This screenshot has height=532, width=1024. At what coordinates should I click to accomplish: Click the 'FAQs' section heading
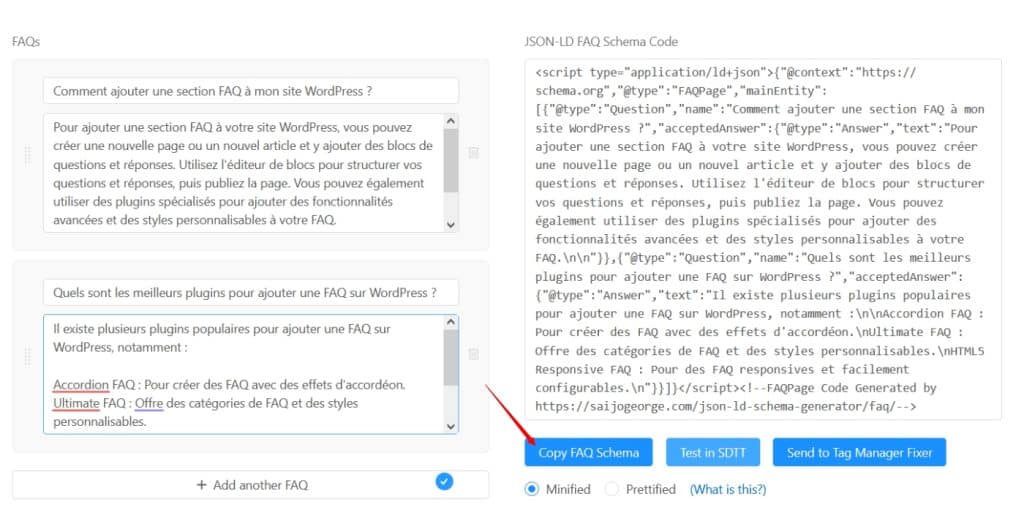(26, 41)
